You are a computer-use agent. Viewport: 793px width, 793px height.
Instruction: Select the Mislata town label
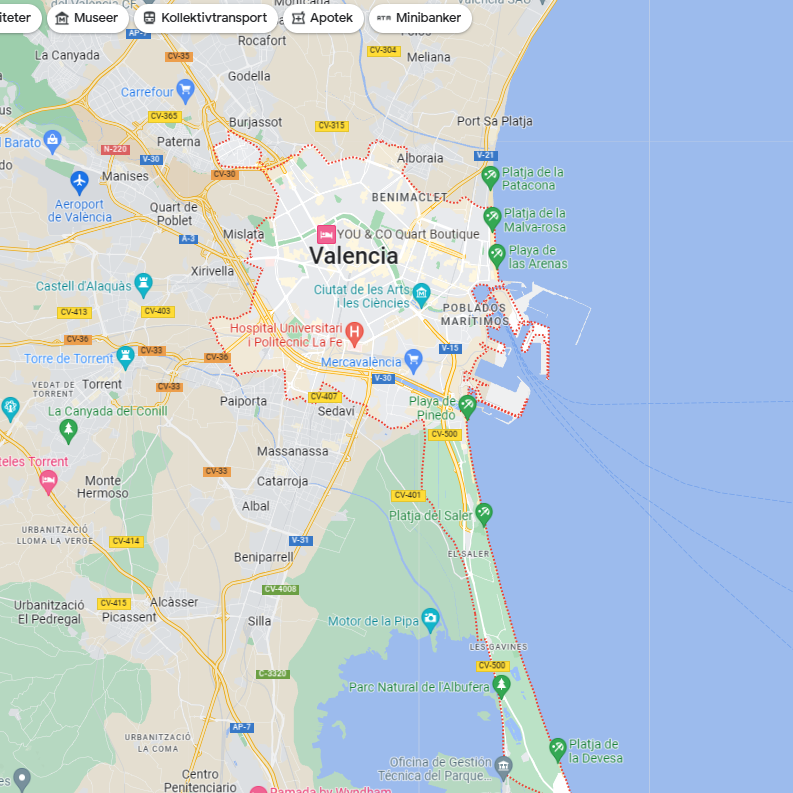click(243, 234)
